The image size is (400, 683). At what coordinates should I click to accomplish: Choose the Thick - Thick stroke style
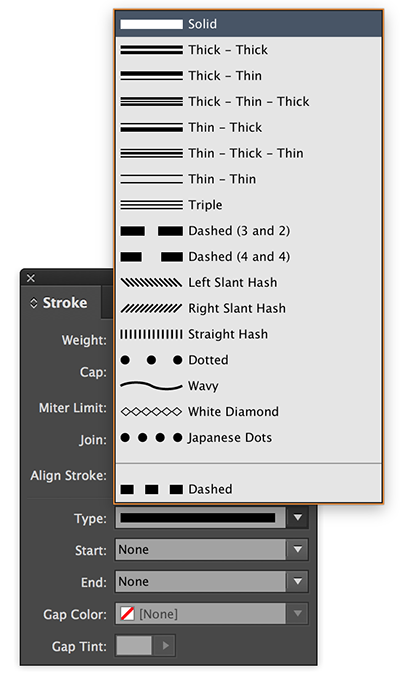coord(249,50)
